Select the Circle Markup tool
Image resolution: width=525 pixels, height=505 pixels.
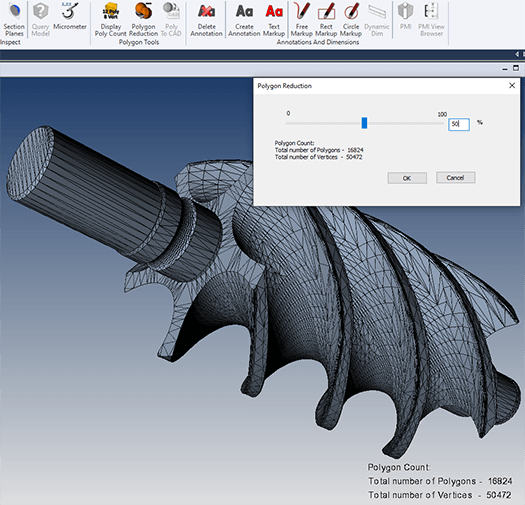pos(351,19)
